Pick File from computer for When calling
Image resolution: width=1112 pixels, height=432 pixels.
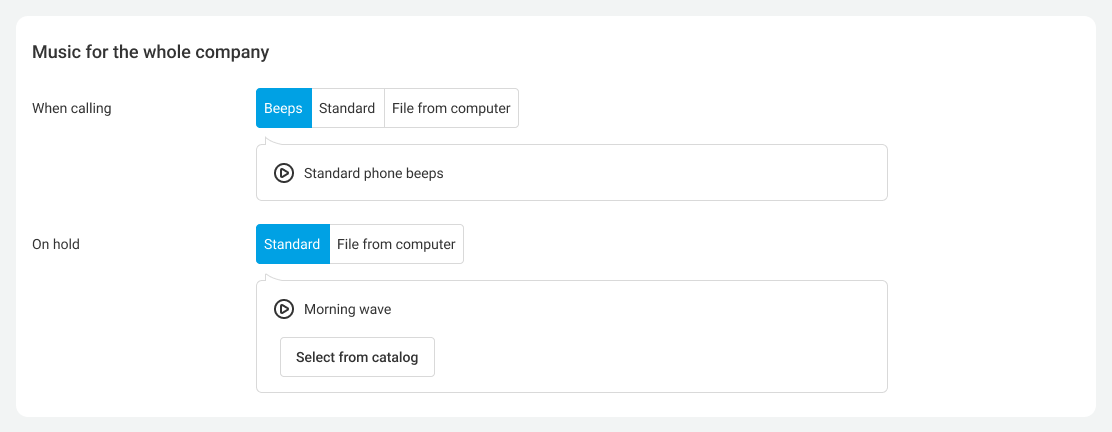[x=451, y=108]
